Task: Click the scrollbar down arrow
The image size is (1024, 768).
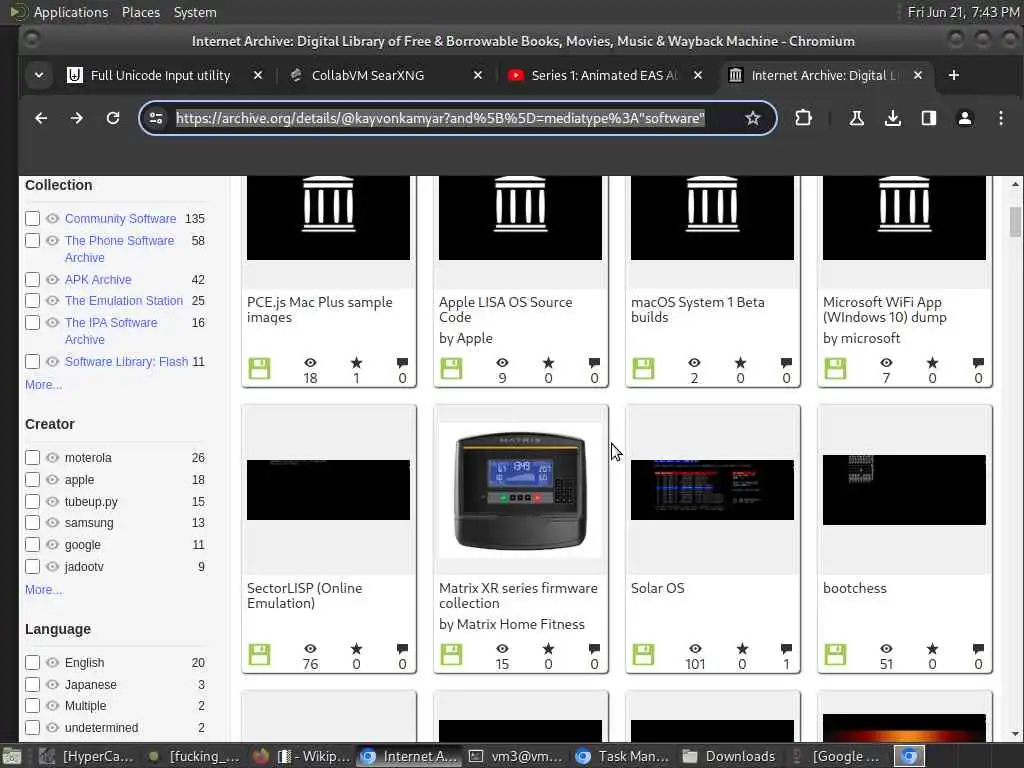Action: pos(1015,734)
